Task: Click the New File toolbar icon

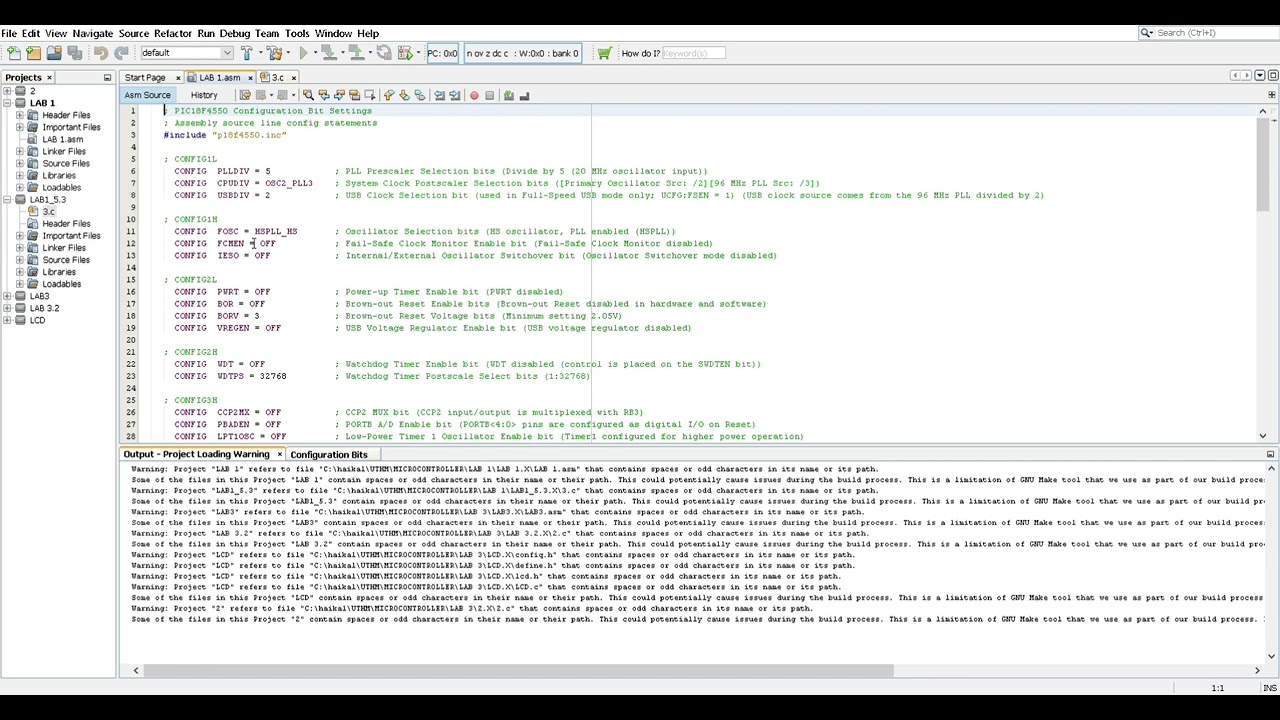Action: coord(14,53)
